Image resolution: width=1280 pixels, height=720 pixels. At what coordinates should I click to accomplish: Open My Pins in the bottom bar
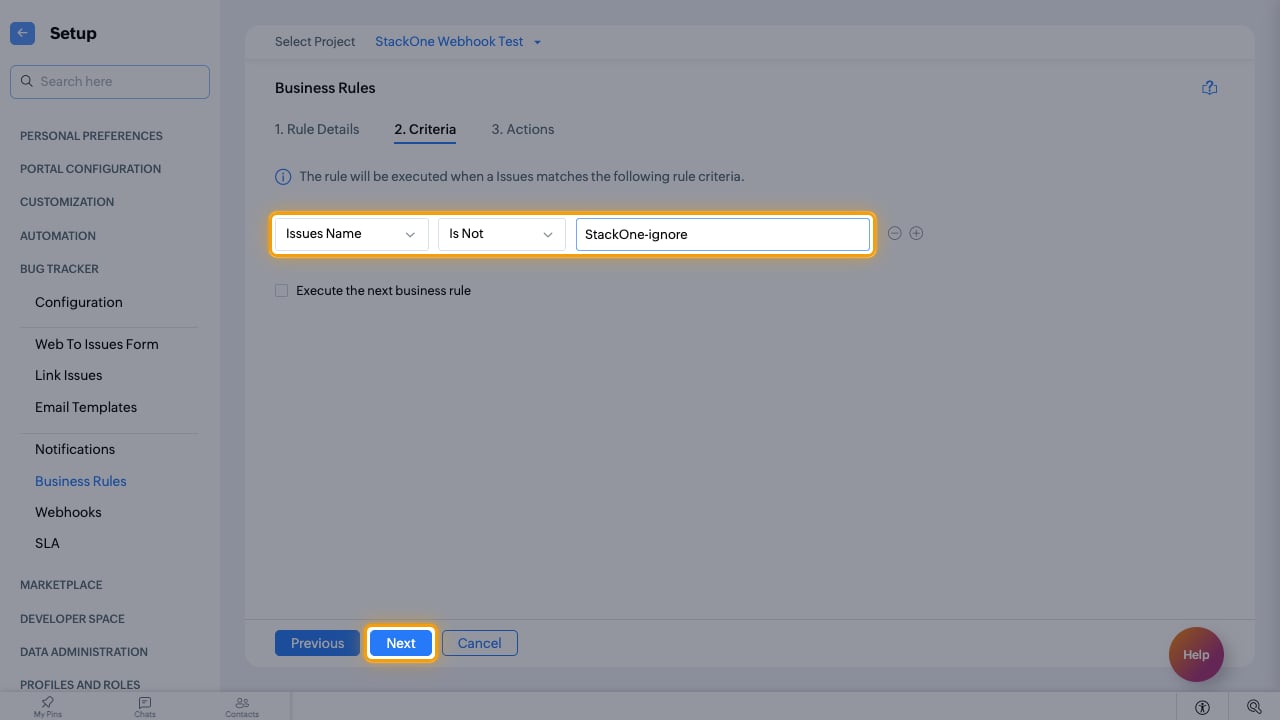point(47,707)
